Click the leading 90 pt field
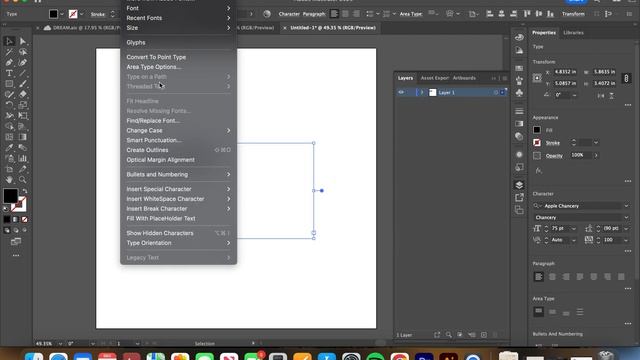The image size is (640, 360). (x=611, y=229)
